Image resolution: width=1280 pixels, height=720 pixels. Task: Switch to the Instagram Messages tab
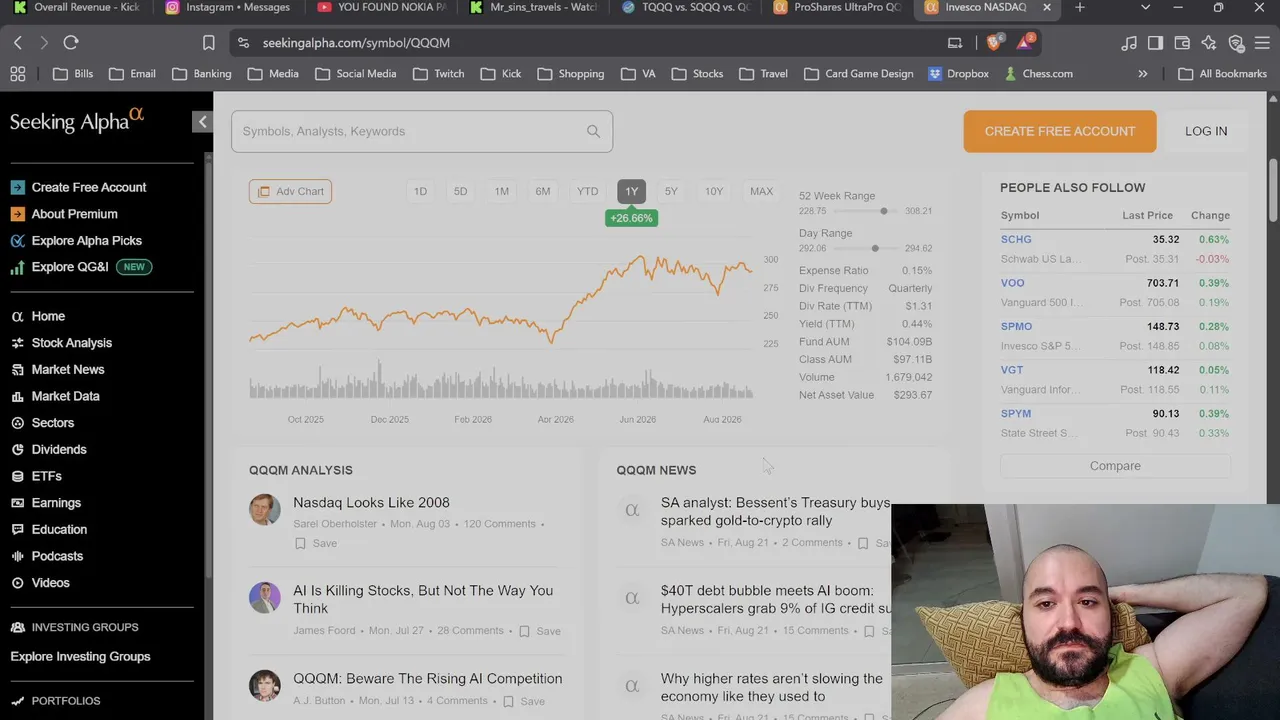tap(228, 8)
